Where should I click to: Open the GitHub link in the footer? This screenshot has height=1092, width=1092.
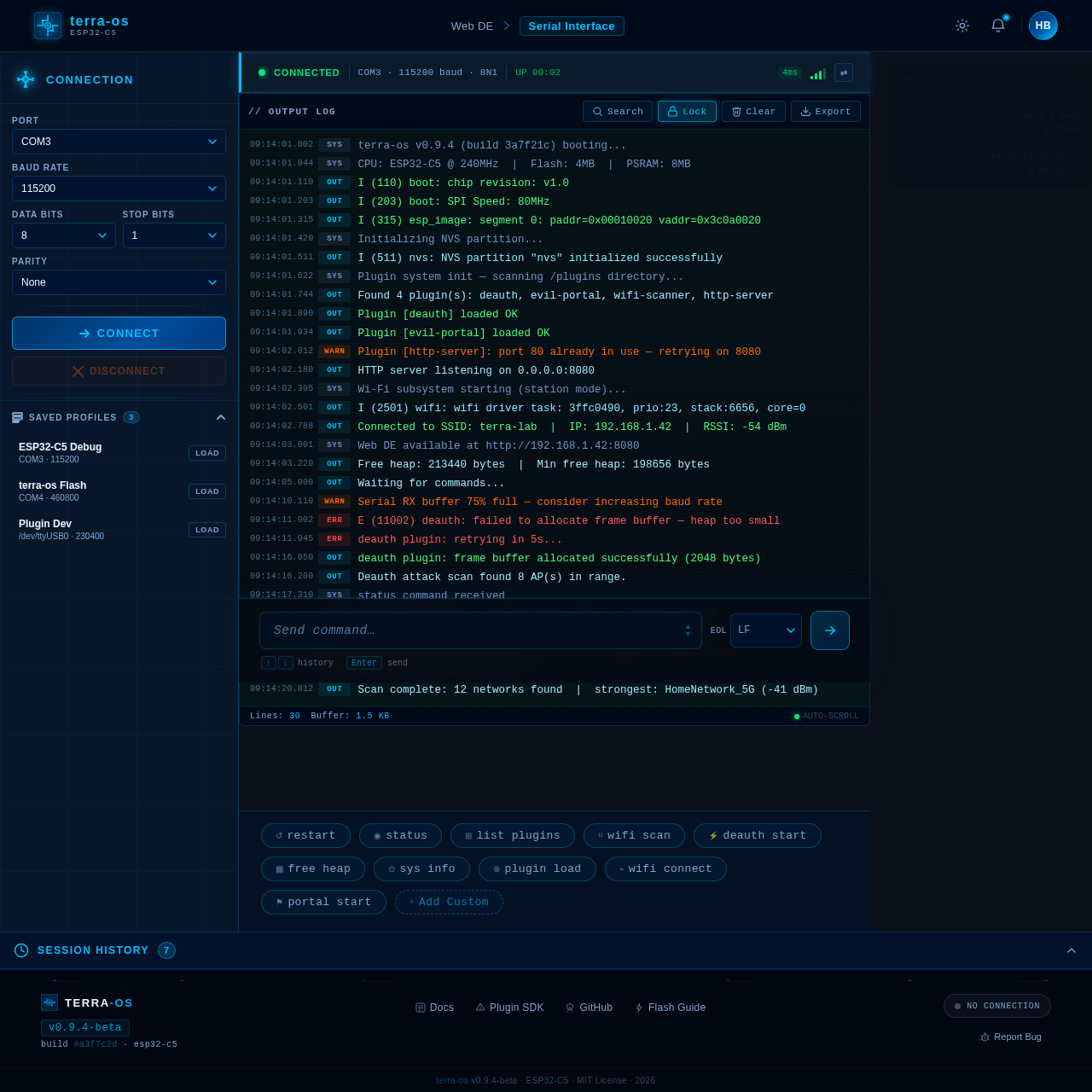tap(589, 1008)
